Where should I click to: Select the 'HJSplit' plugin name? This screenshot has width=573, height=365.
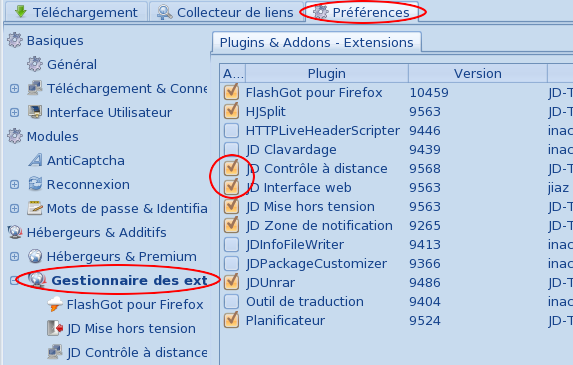click(266, 111)
